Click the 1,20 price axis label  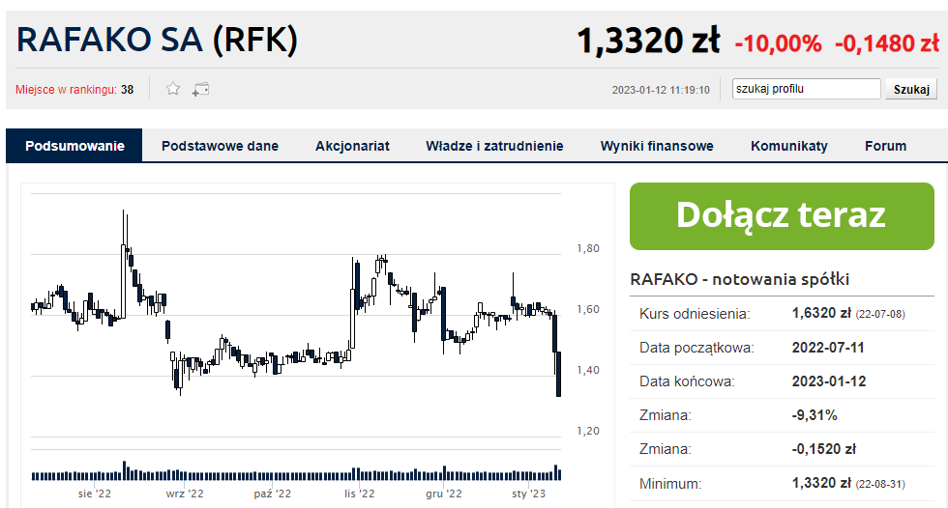point(588,431)
